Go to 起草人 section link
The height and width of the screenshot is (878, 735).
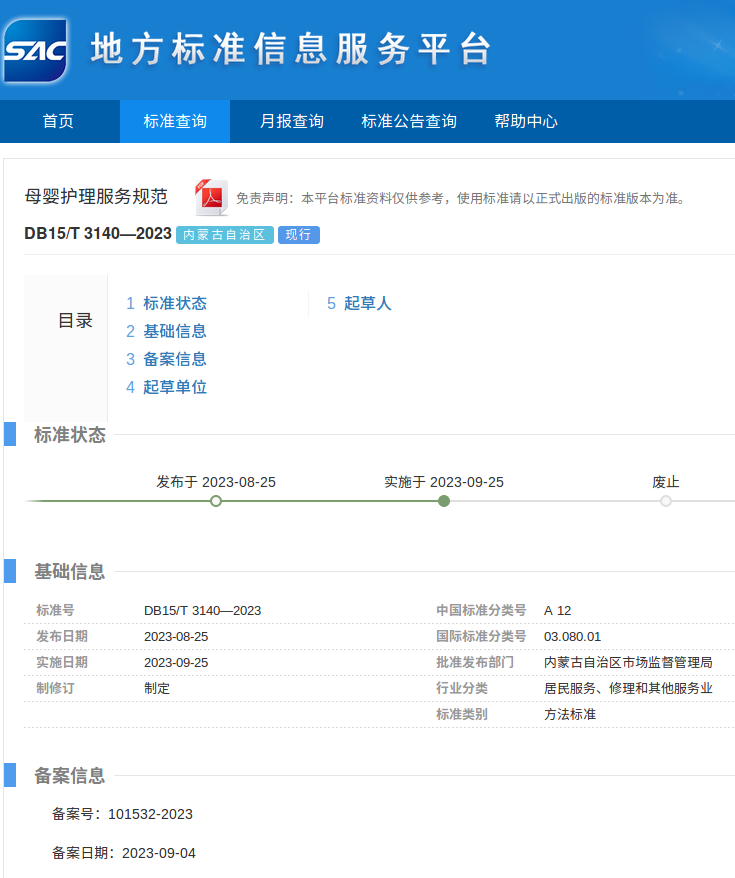point(367,303)
